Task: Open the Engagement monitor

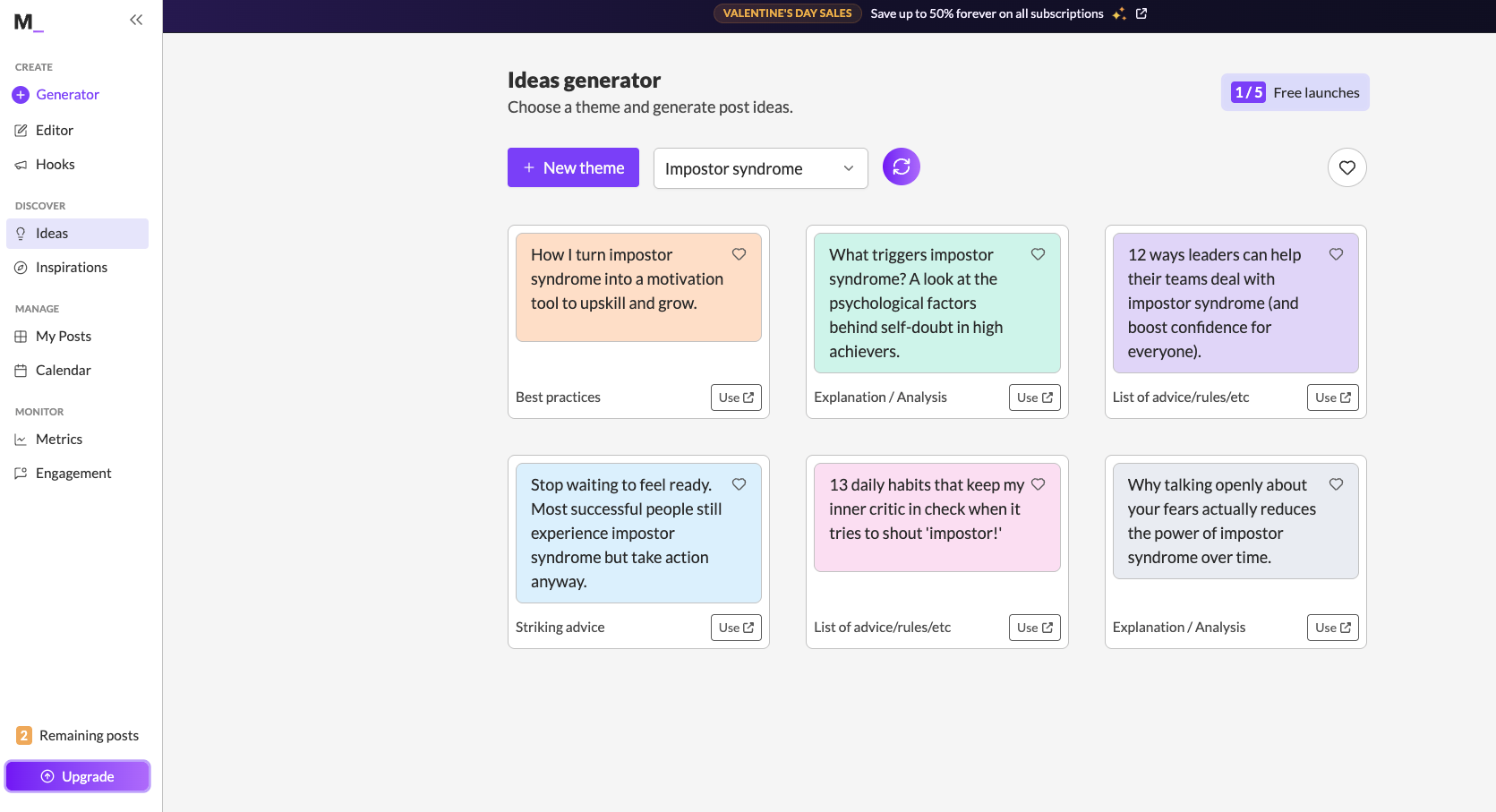Action: tap(73, 473)
